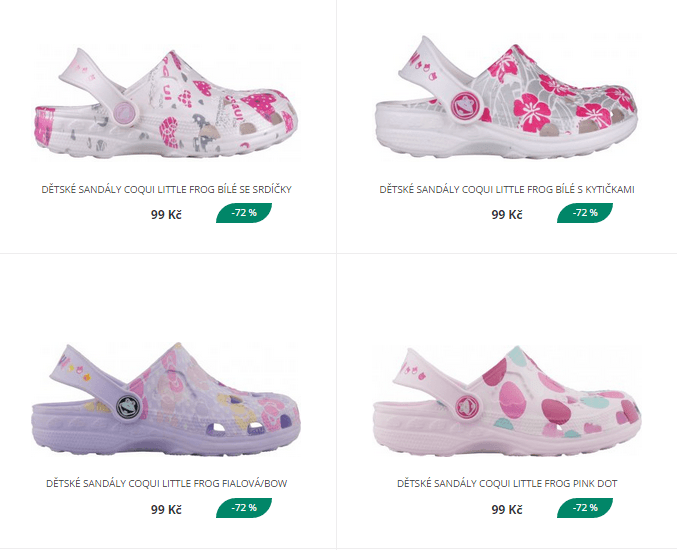Click 99 Kč price of hearts sandal

166,215
